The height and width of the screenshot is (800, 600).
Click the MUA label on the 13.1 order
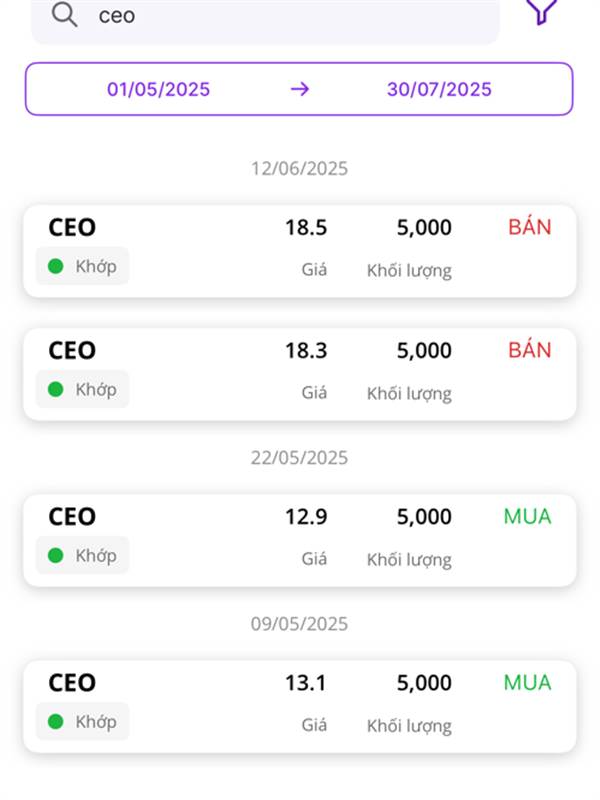coord(527,682)
